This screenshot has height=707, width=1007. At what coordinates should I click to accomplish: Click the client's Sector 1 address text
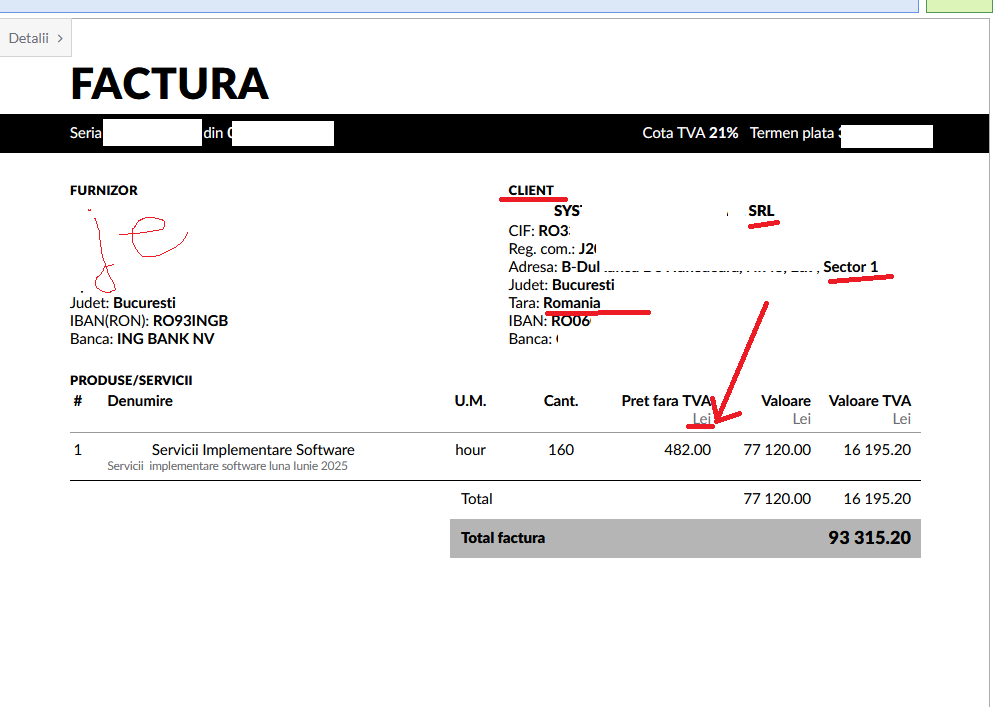850,267
